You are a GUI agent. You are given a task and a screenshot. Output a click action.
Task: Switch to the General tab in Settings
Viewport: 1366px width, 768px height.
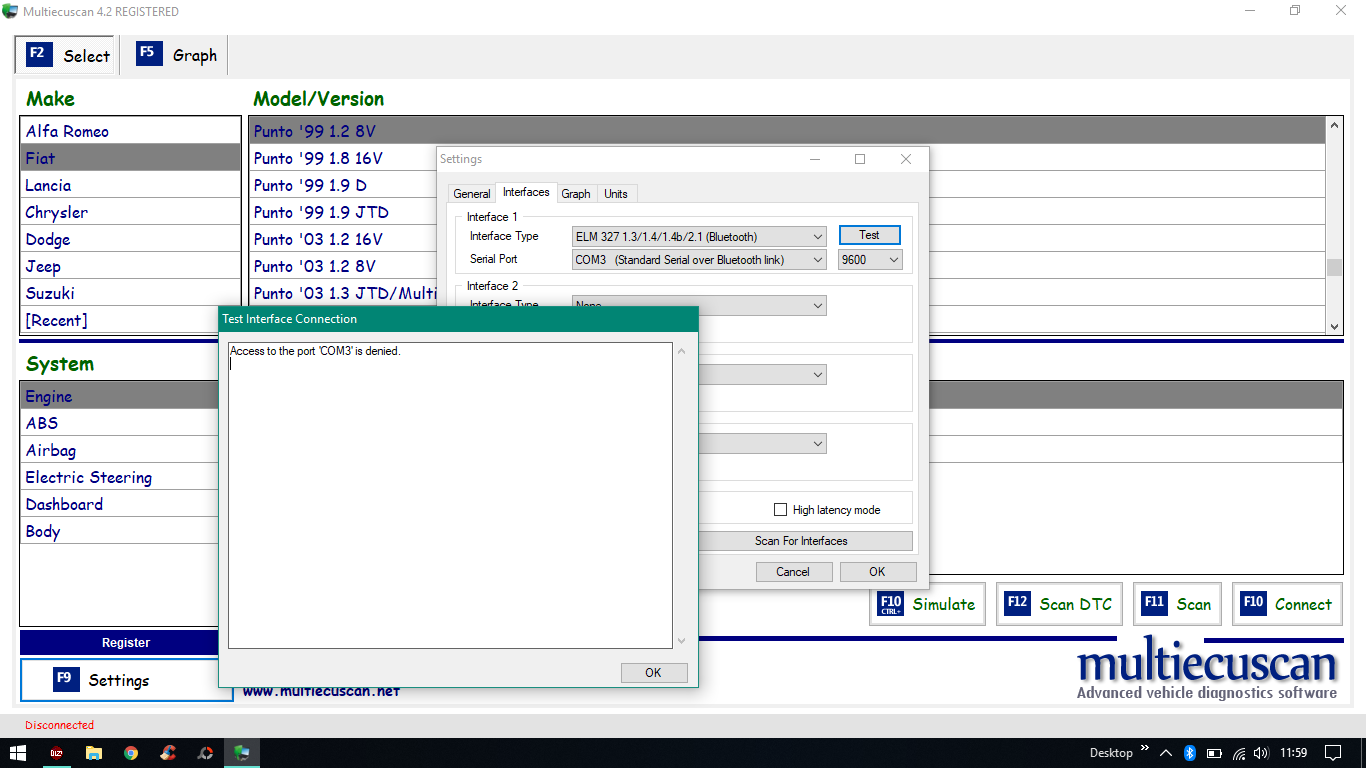click(471, 194)
